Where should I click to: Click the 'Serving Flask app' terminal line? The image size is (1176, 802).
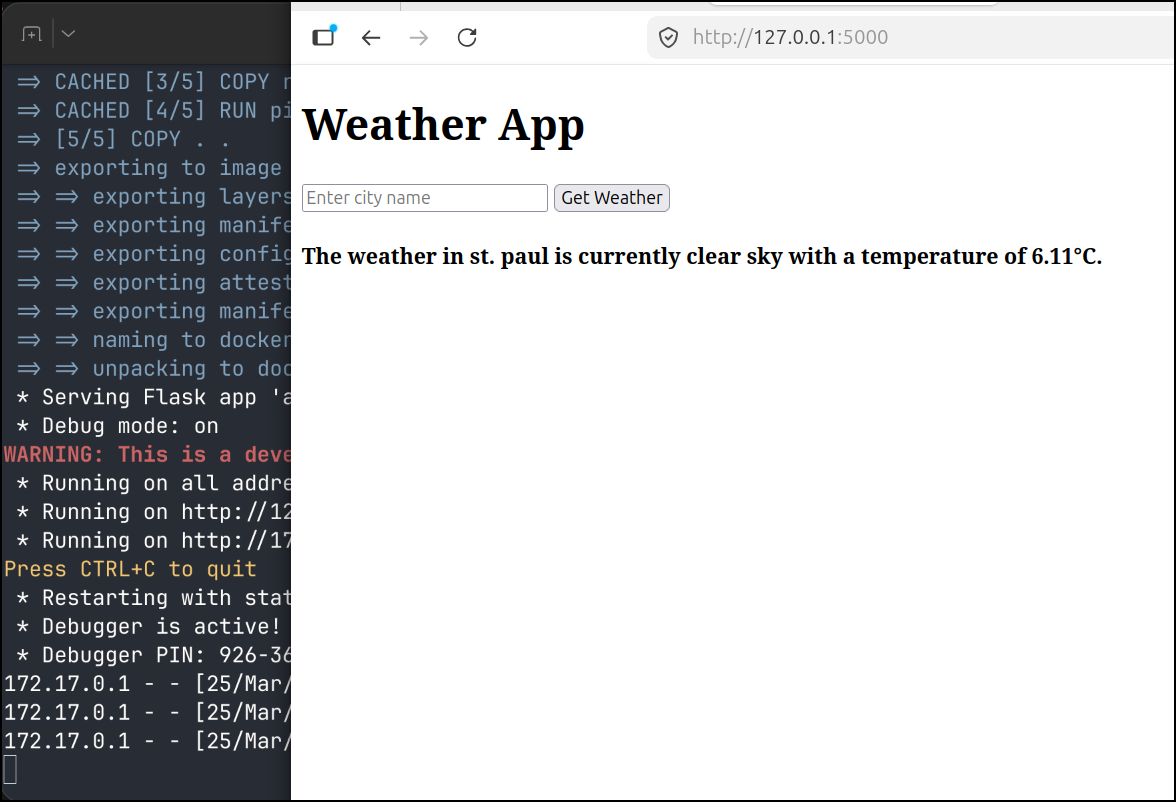pos(150,397)
